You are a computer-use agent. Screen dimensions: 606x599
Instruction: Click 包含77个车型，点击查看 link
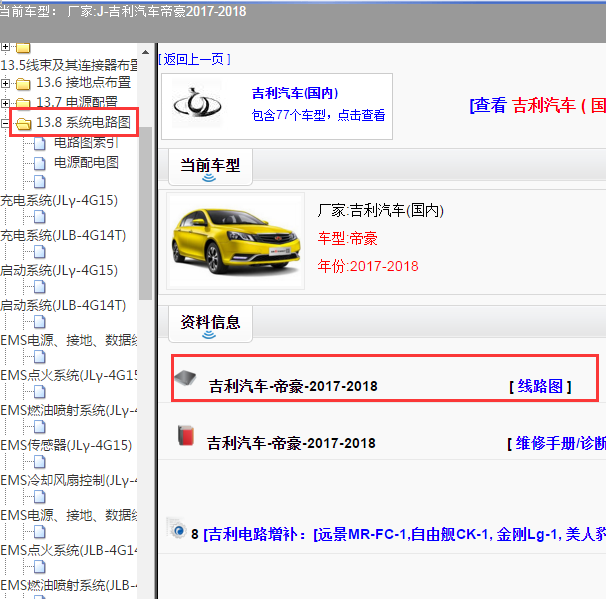coord(318,115)
